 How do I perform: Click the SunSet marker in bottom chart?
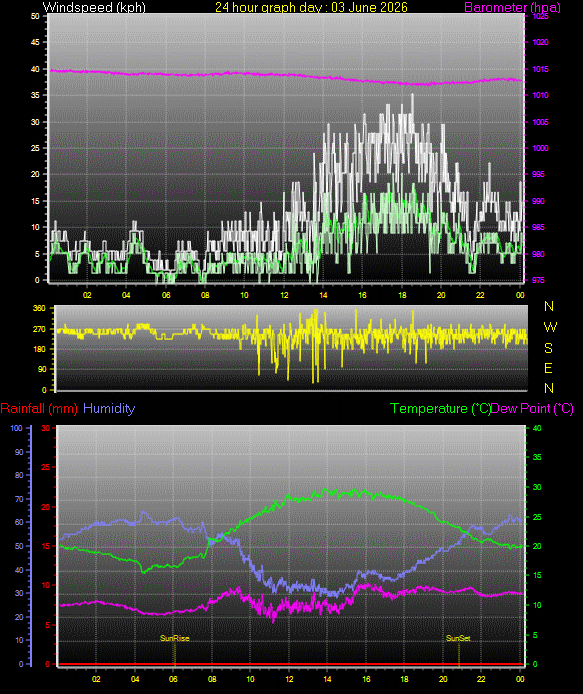point(458,638)
